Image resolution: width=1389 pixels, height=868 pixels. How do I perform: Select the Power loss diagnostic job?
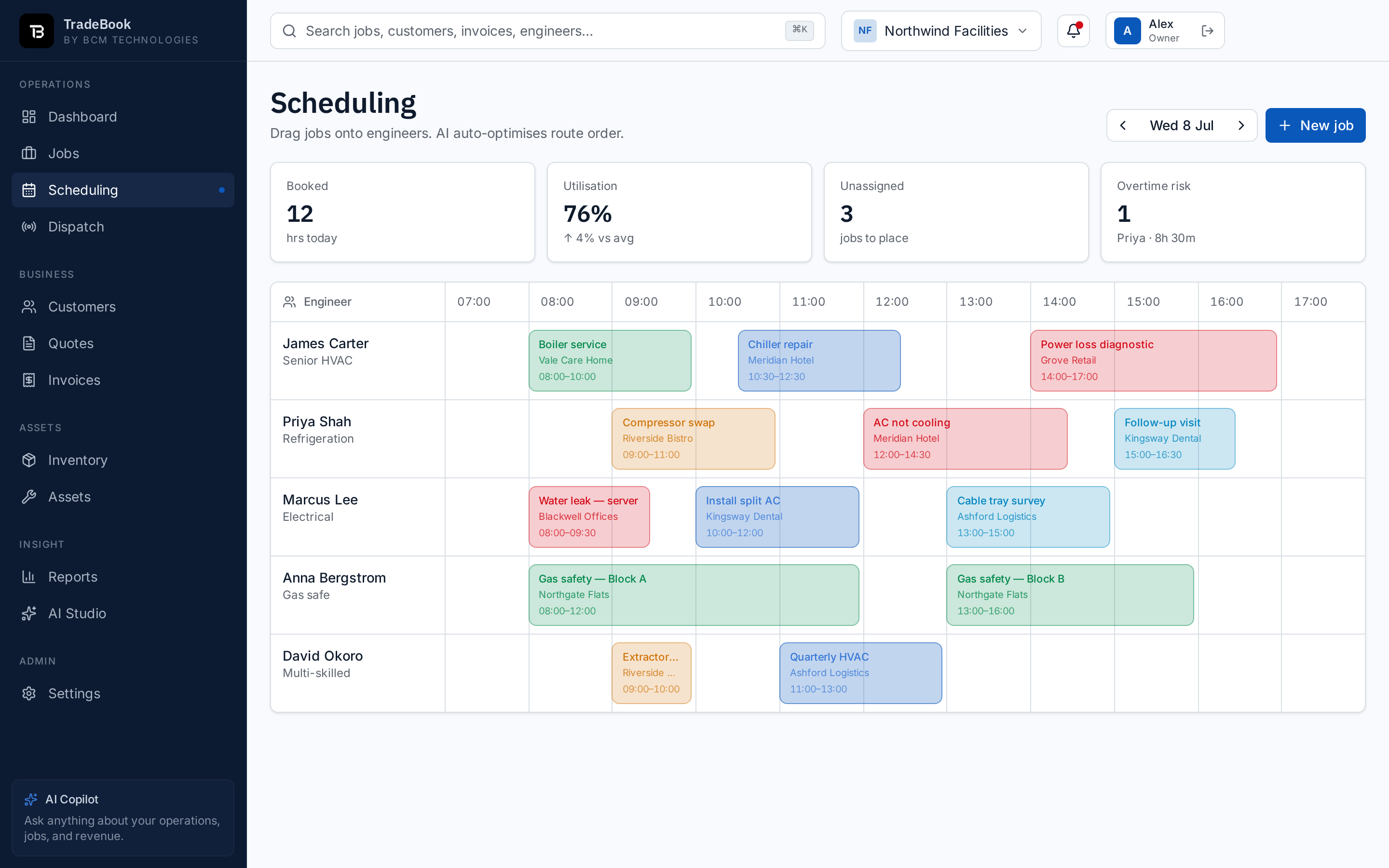1153,361
